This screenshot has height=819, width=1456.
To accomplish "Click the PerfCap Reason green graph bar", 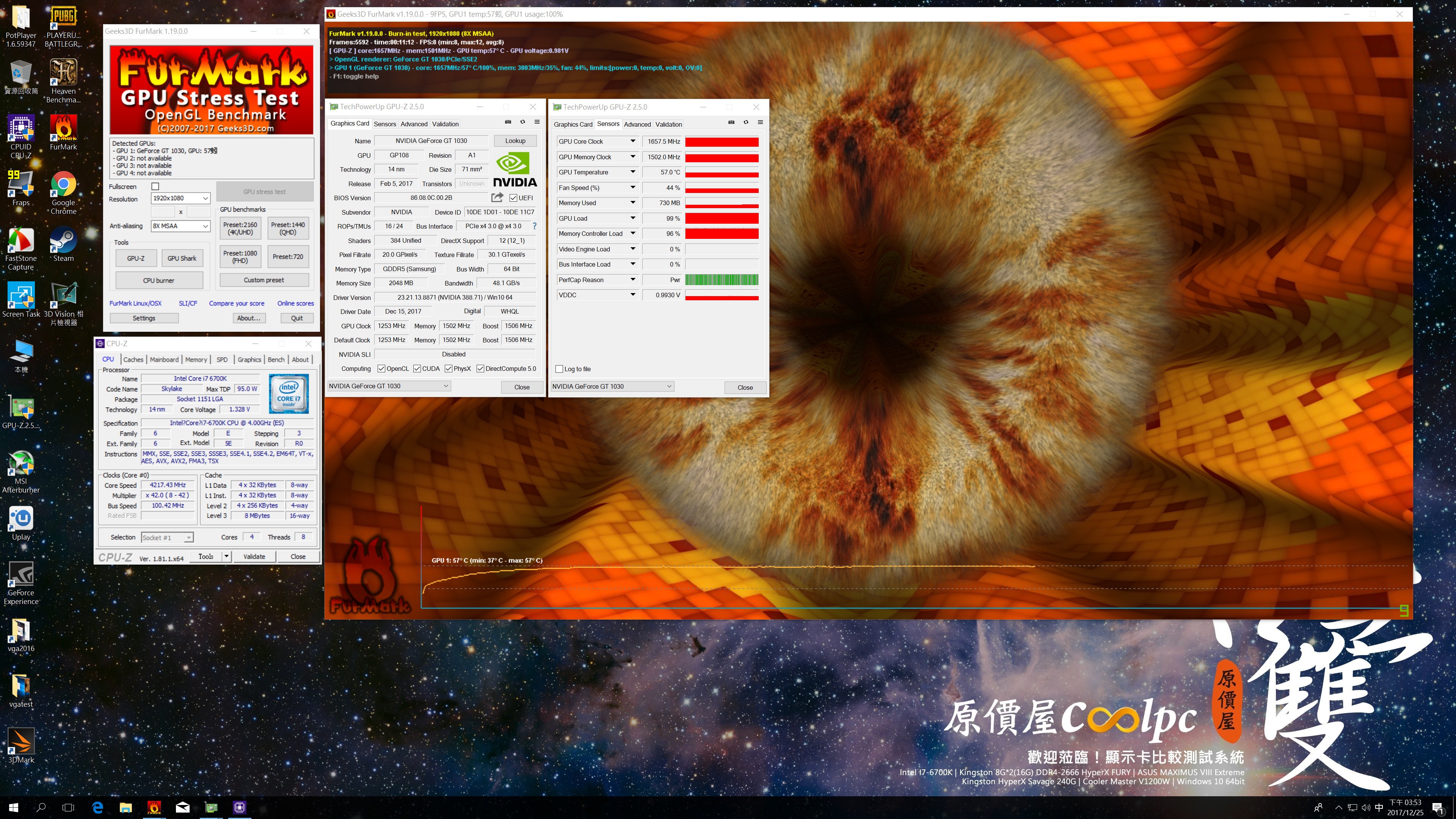I will pyautogui.click(x=722, y=280).
